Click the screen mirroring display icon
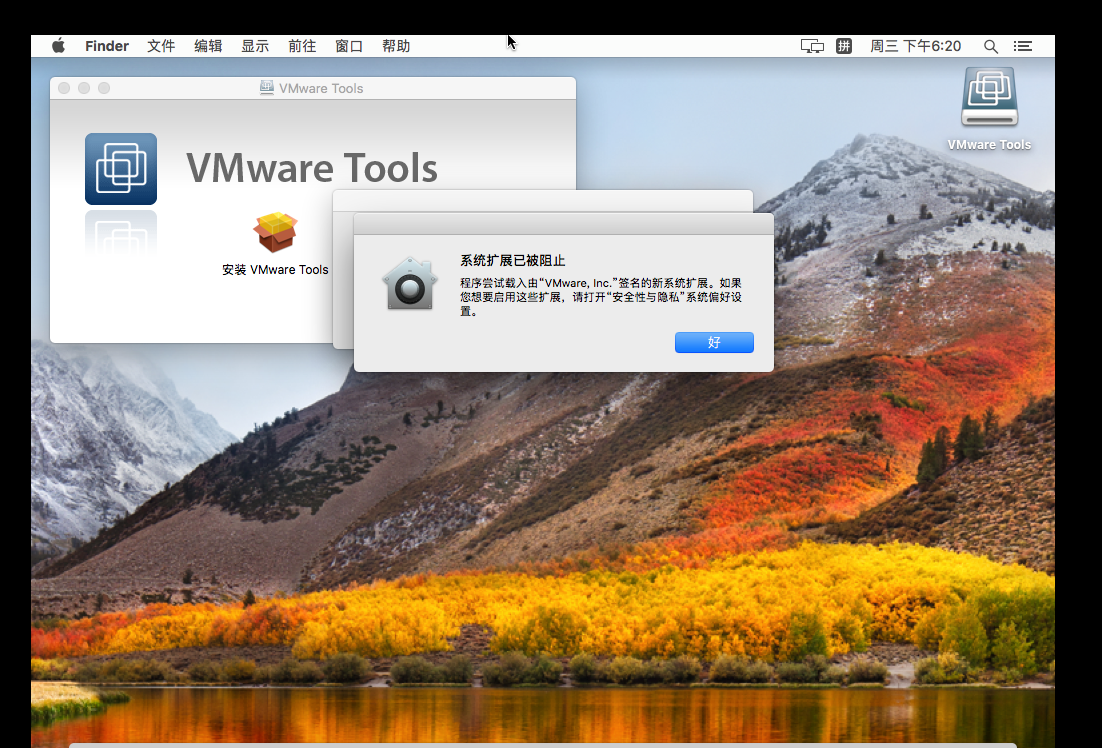This screenshot has height=748, width=1102. (x=812, y=46)
